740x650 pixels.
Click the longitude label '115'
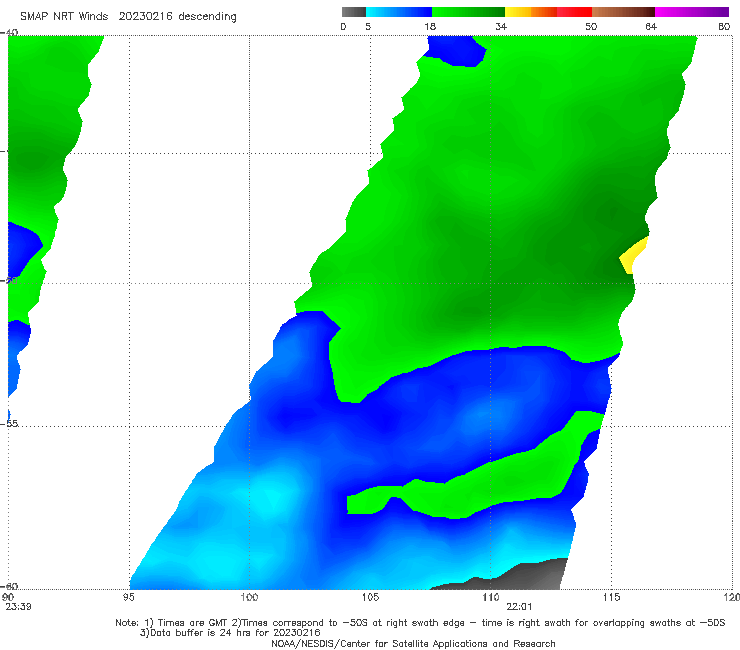[611, 597]
